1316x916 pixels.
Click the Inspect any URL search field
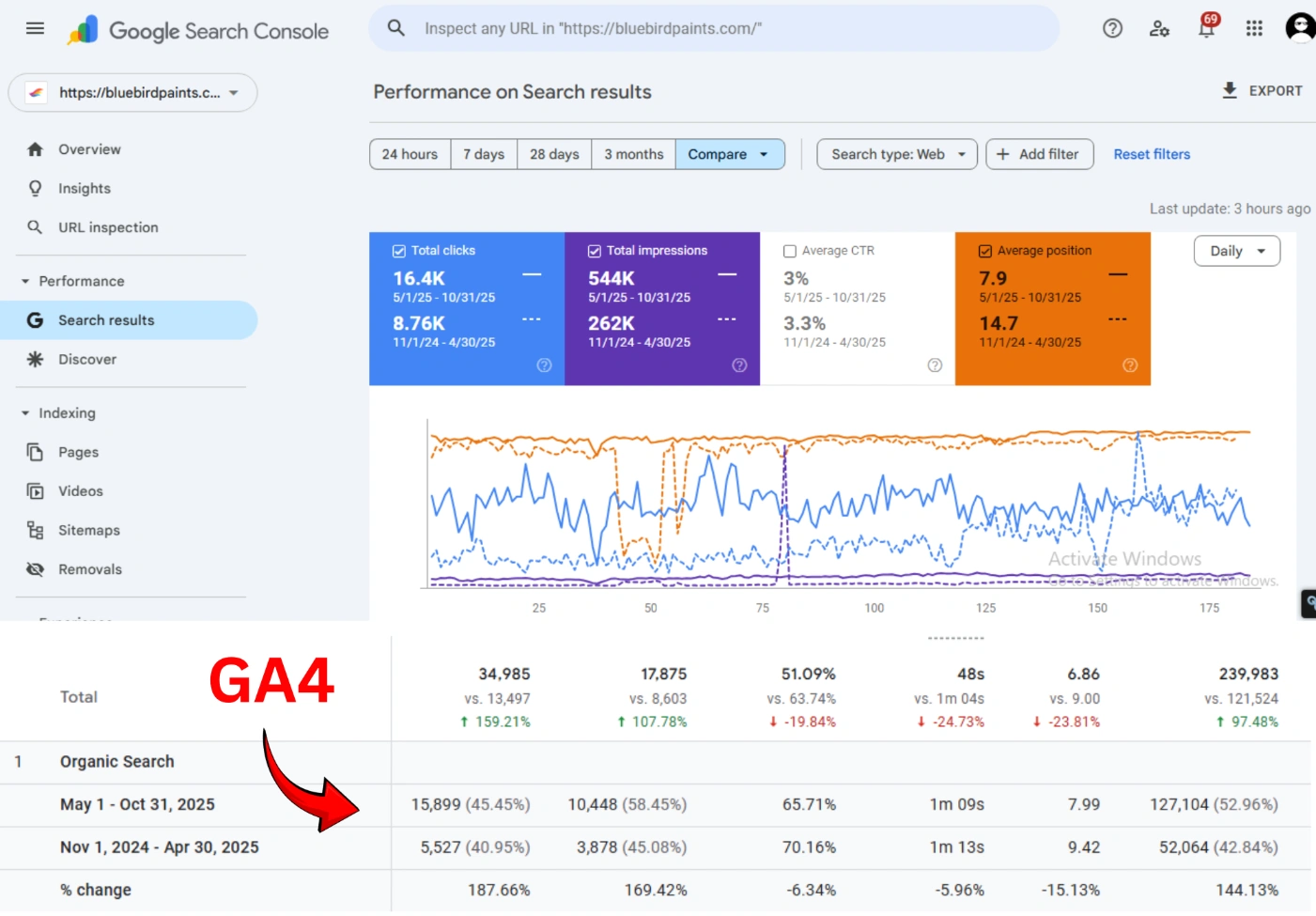point(714,28)
